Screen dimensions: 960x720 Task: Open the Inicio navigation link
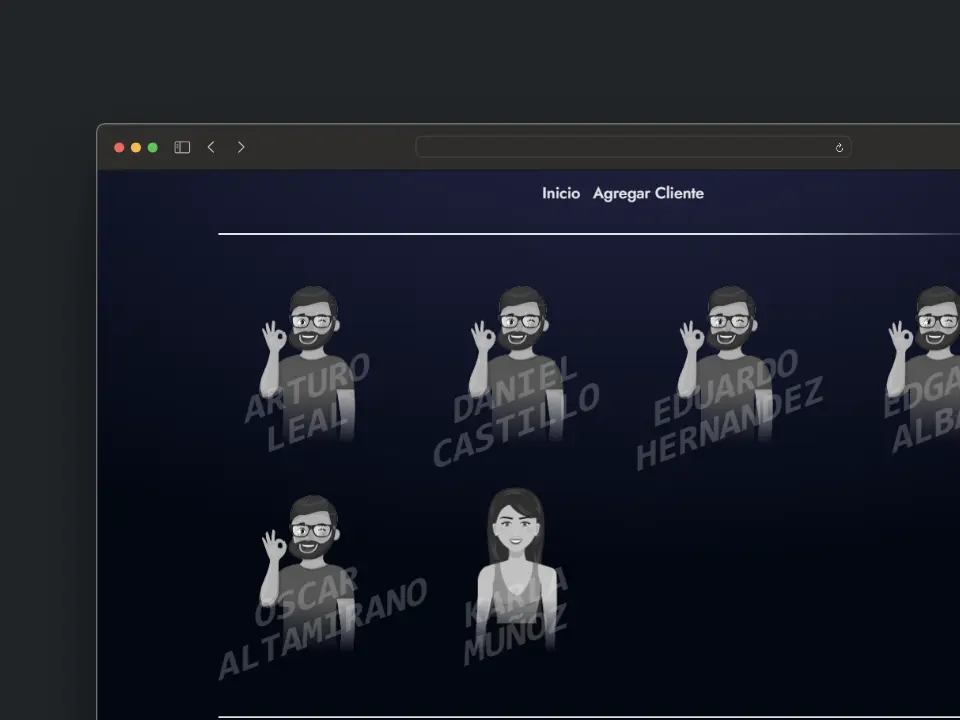(560, 193)
